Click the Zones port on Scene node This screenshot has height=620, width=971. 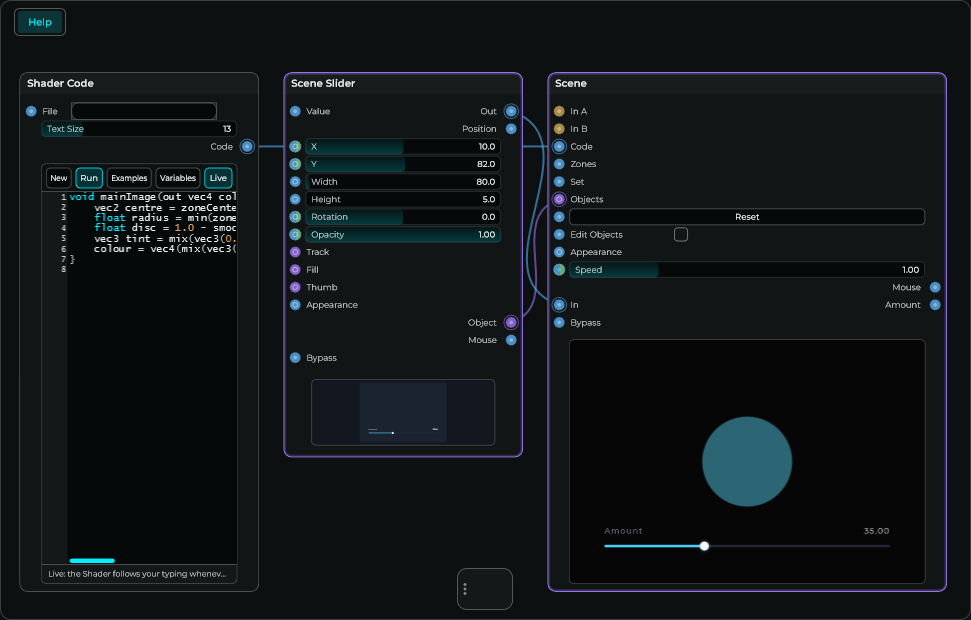tap(559, 164)
